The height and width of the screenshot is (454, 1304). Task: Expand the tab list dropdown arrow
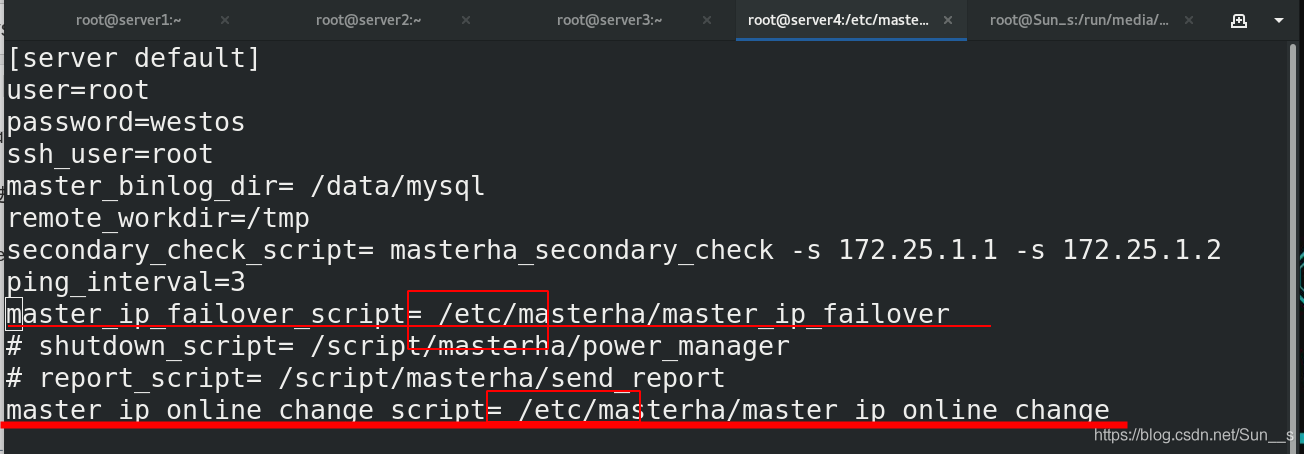[x=1279, y=20]
